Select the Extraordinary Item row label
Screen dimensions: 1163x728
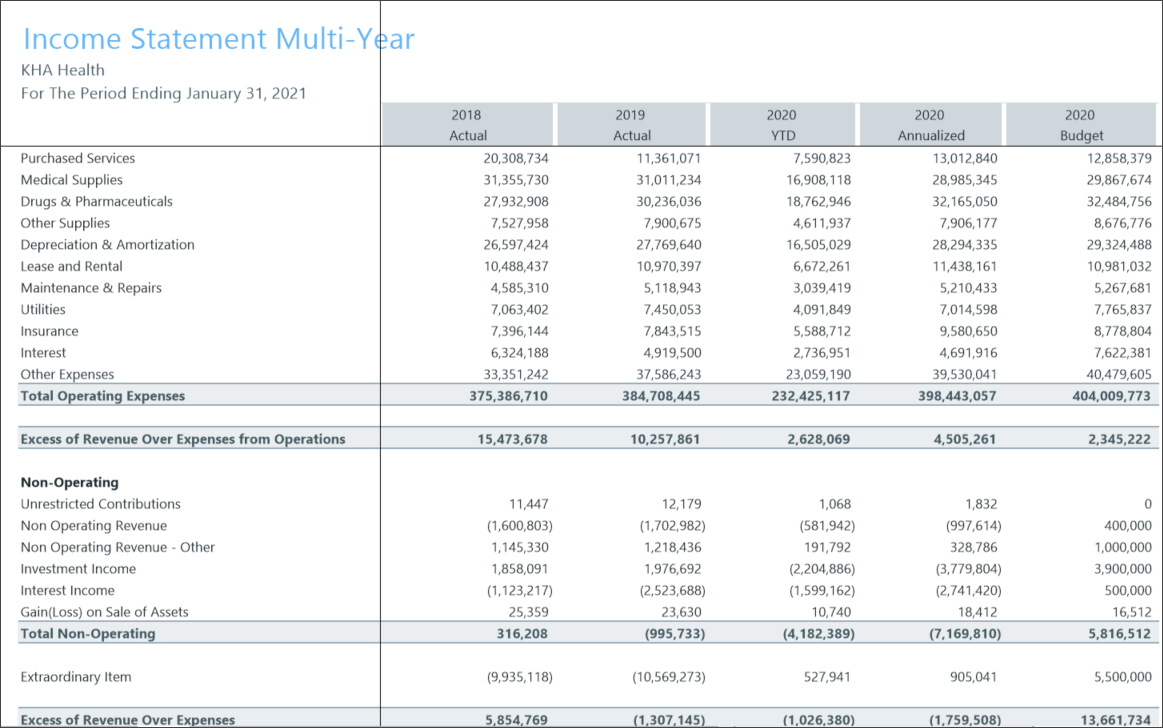point(76,677)
